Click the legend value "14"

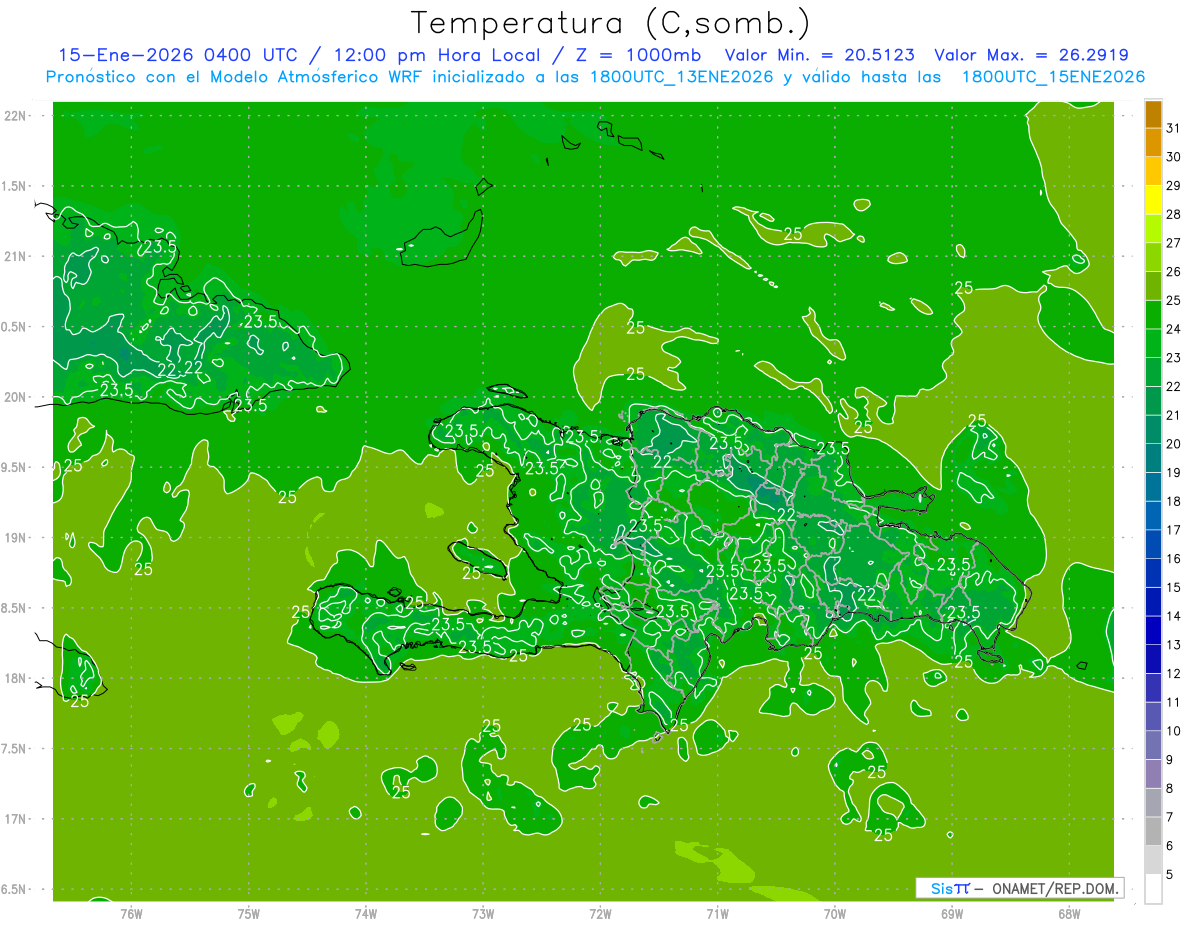point(1173,616)
